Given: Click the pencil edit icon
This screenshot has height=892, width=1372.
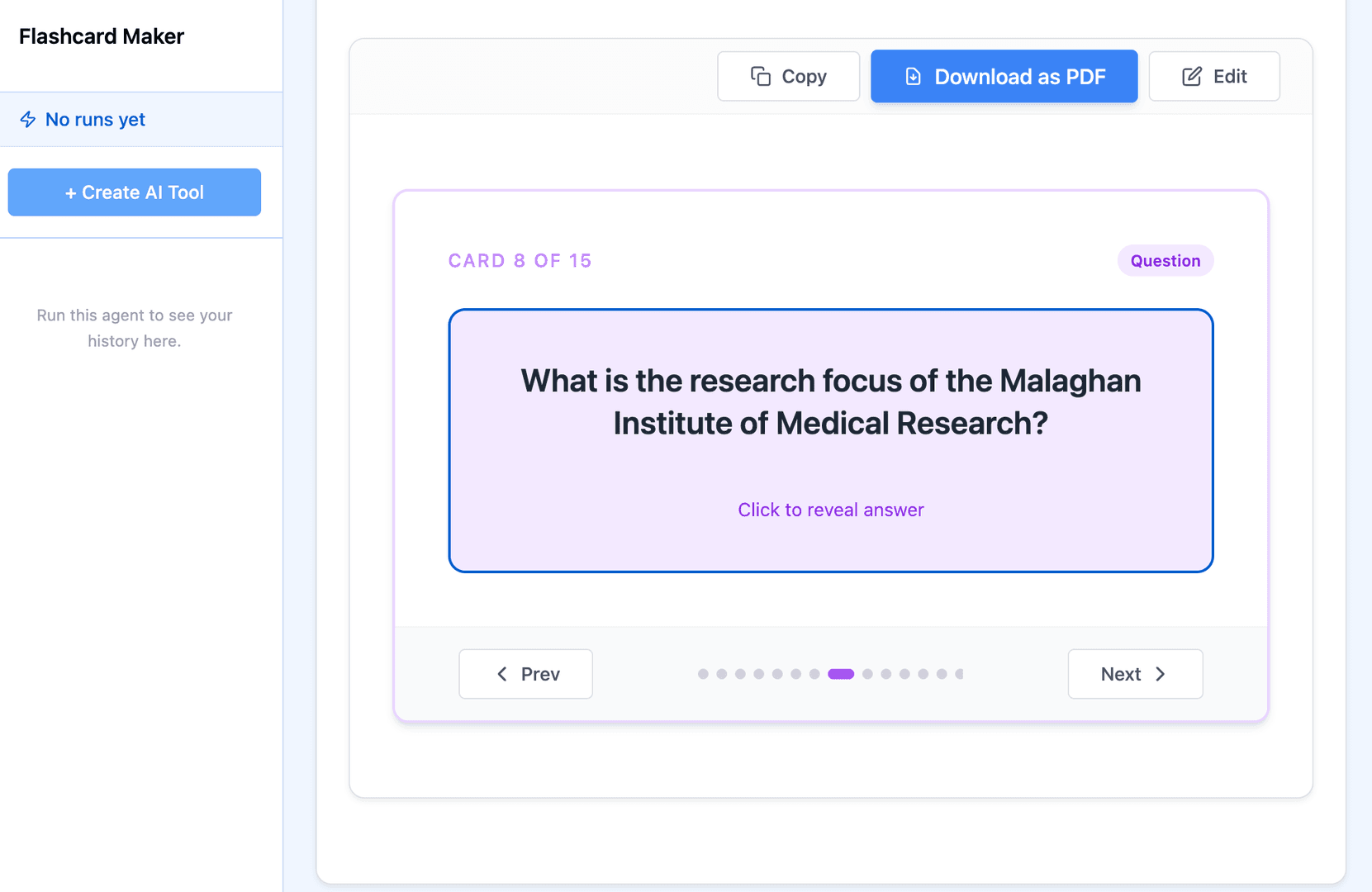Looking at the screenshot, I should click(1192, 76).
